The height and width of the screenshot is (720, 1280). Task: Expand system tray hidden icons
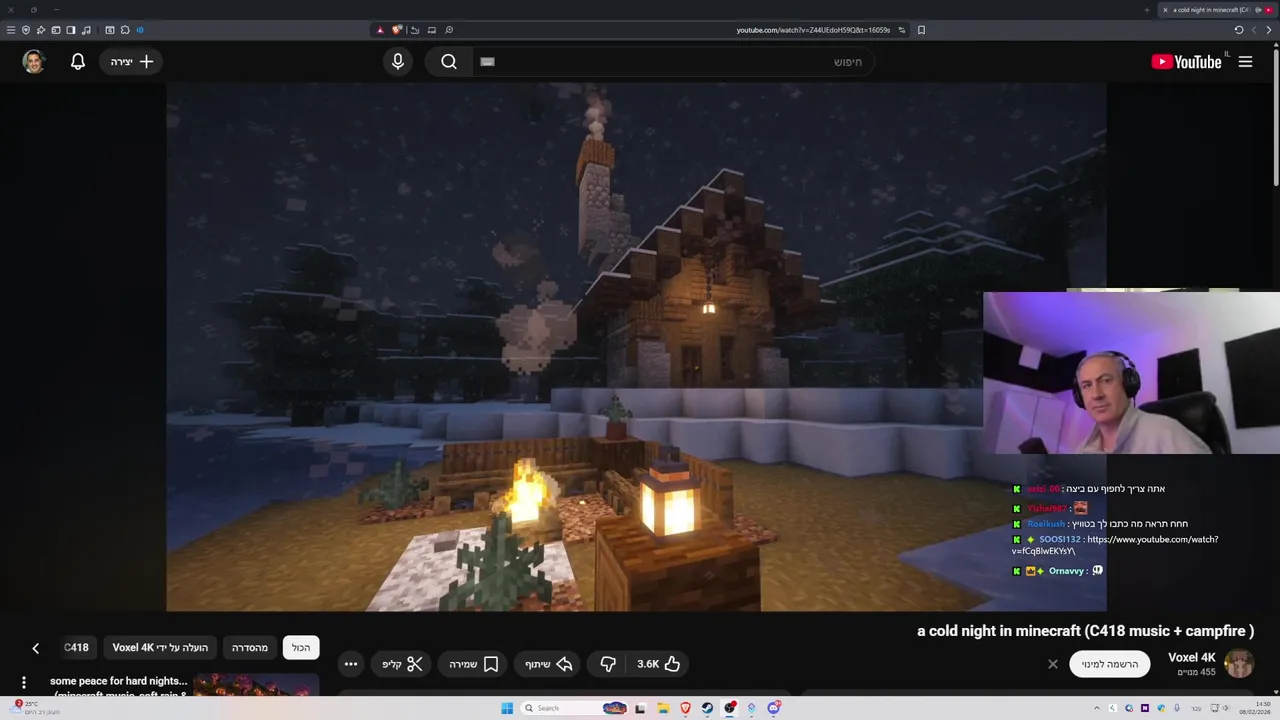click(1097, 708)
